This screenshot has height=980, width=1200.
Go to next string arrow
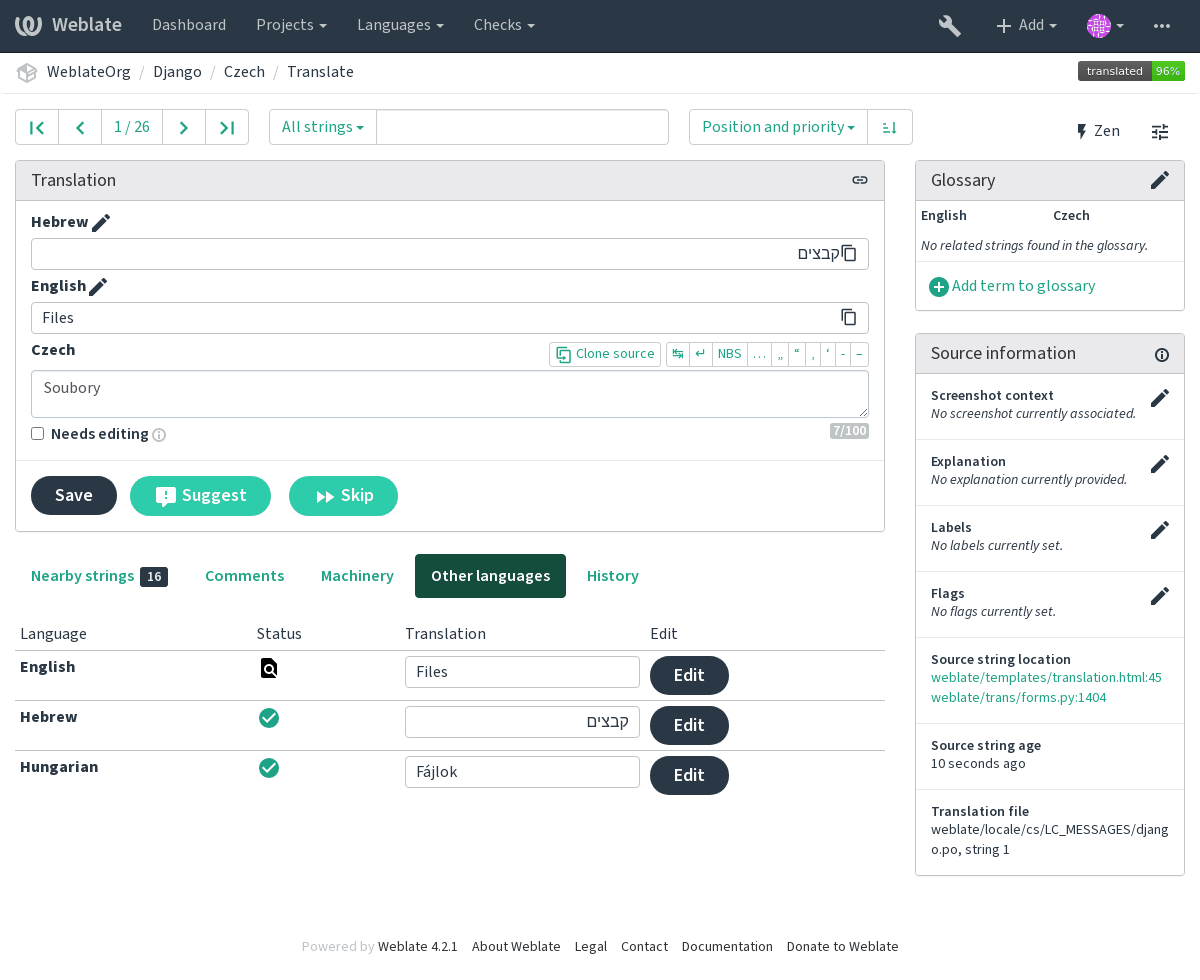[184, 127]
